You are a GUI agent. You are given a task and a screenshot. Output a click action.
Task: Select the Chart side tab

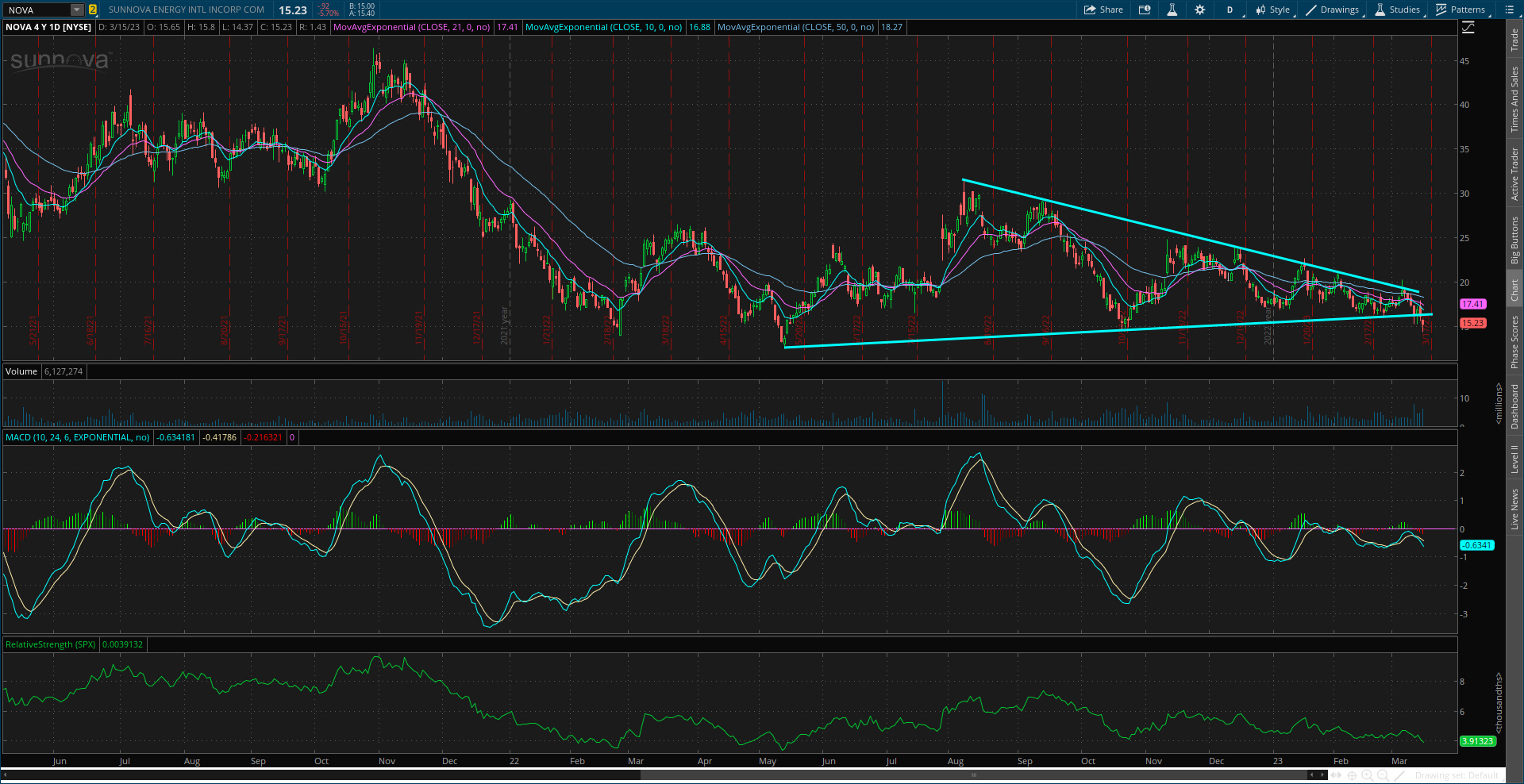pyautogui.click(x=1514, y=290)
